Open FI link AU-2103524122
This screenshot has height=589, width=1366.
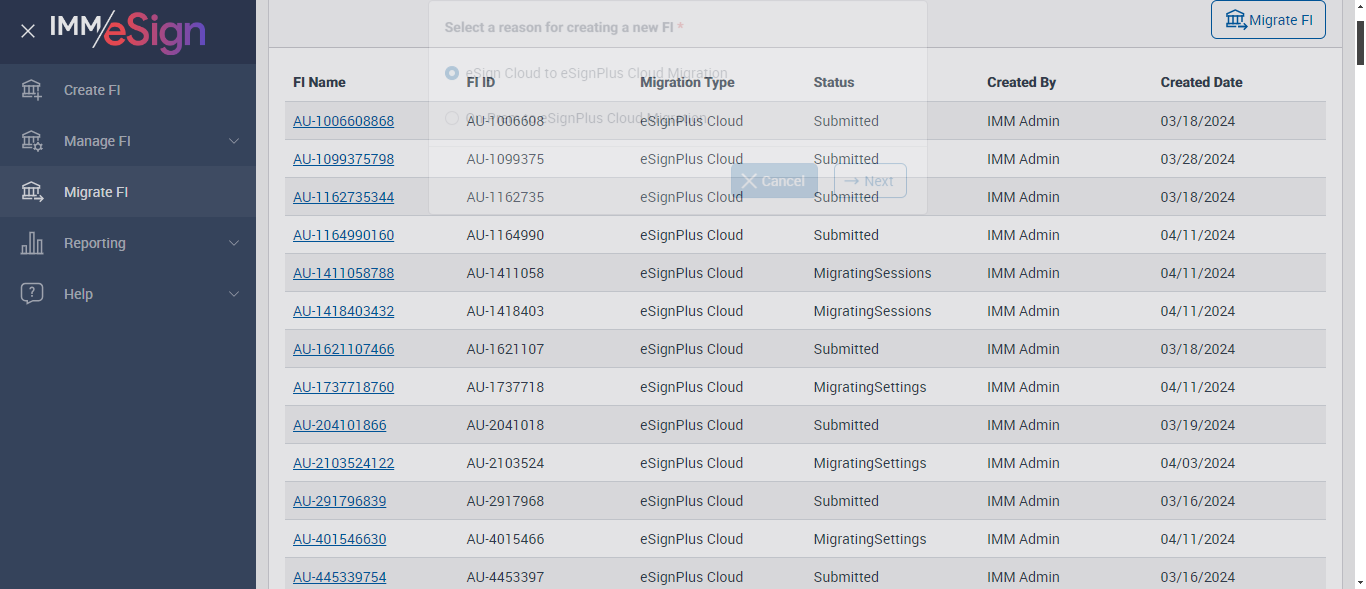tap(343, 463)
